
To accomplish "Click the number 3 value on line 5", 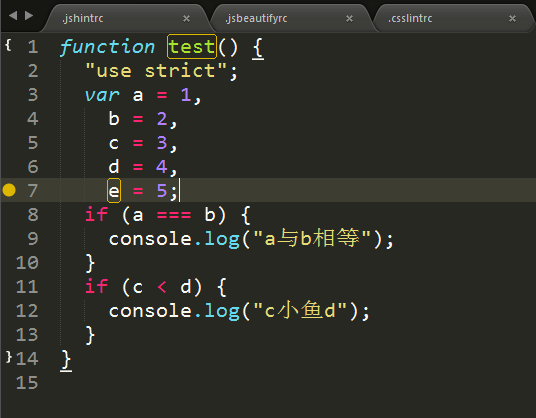I will click(162, 143).
